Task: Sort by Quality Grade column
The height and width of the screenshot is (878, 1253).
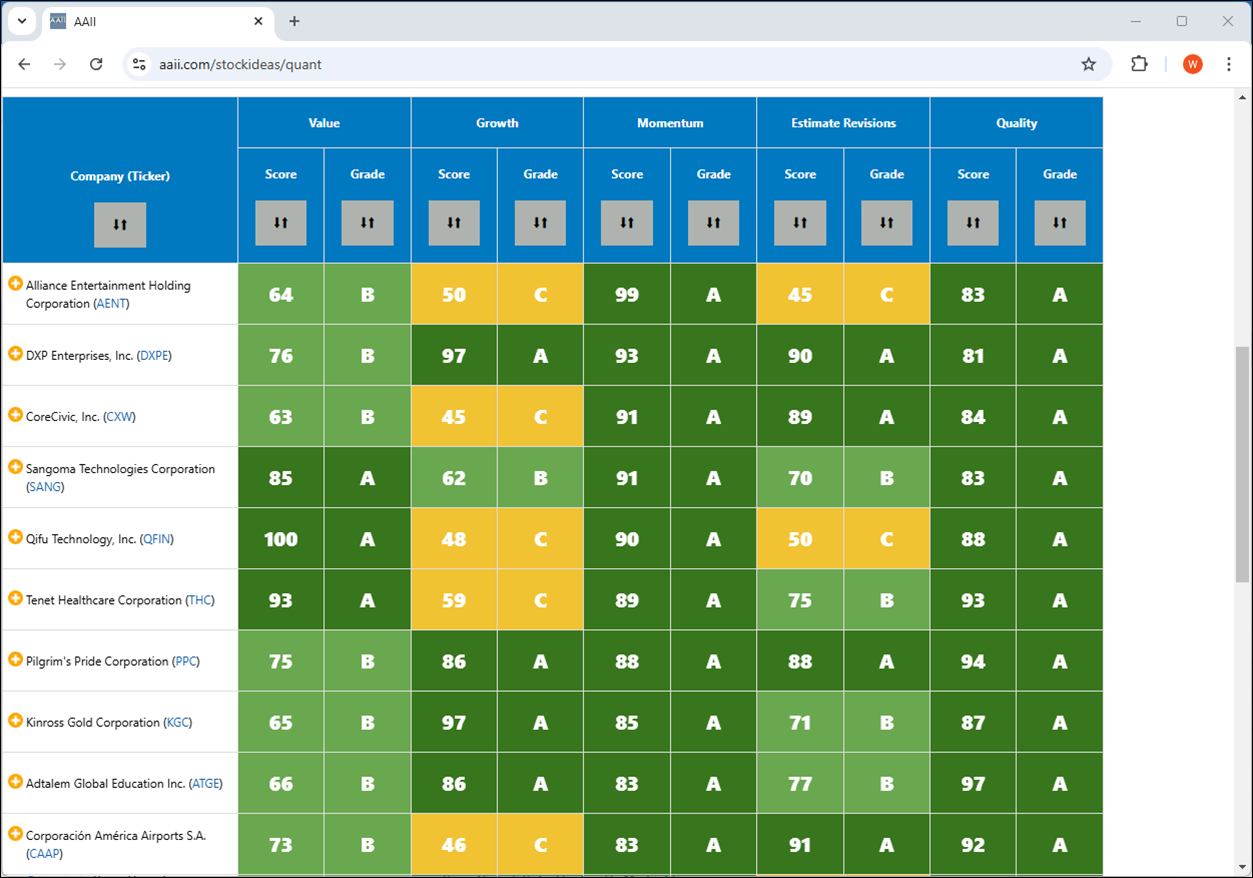Action: click(x=1060, y=223)
